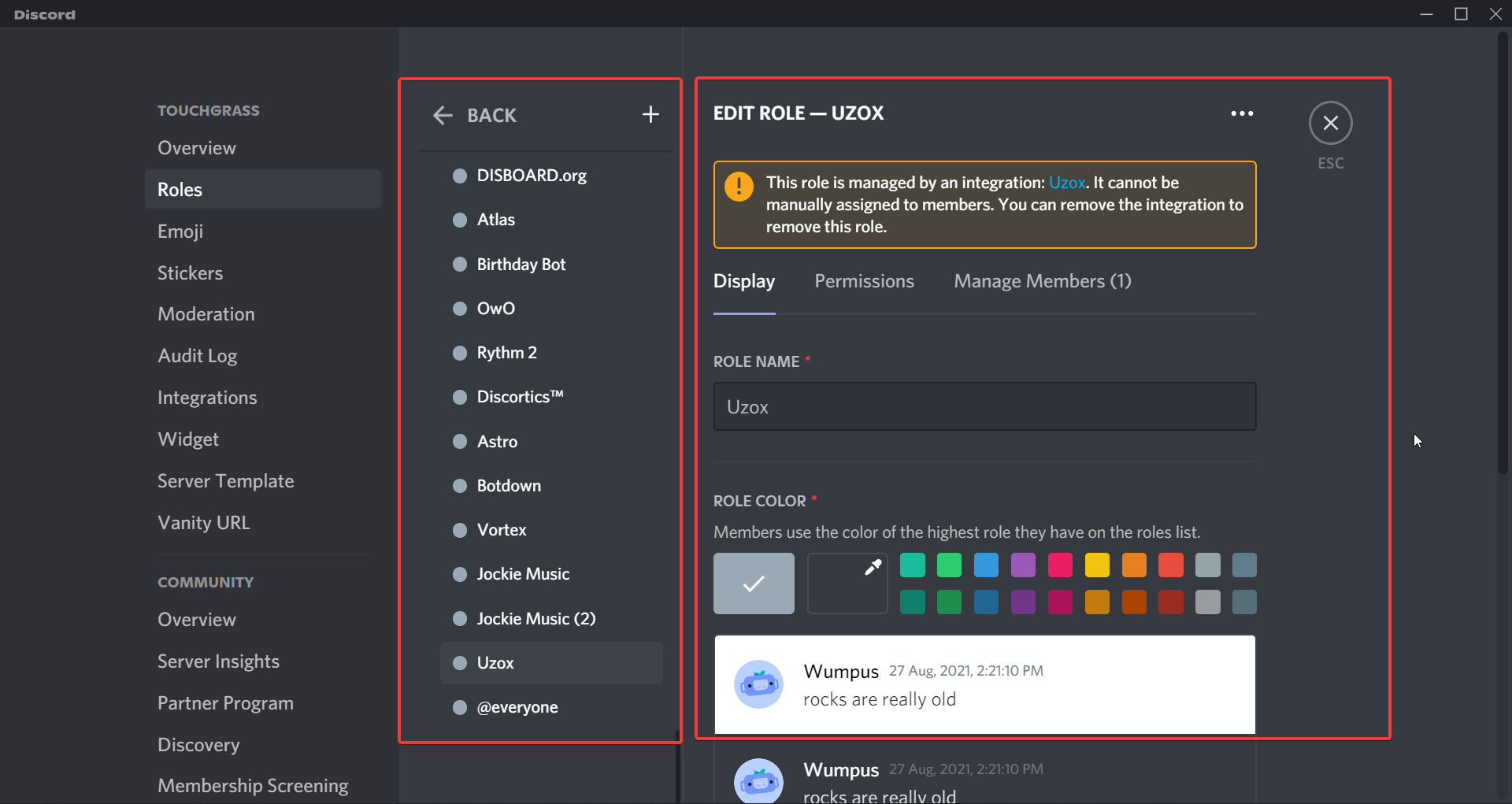This screenshot has height=804, width=1512.
Task: Choose the bright red color swatch
Action: (x=1171, y=565)
